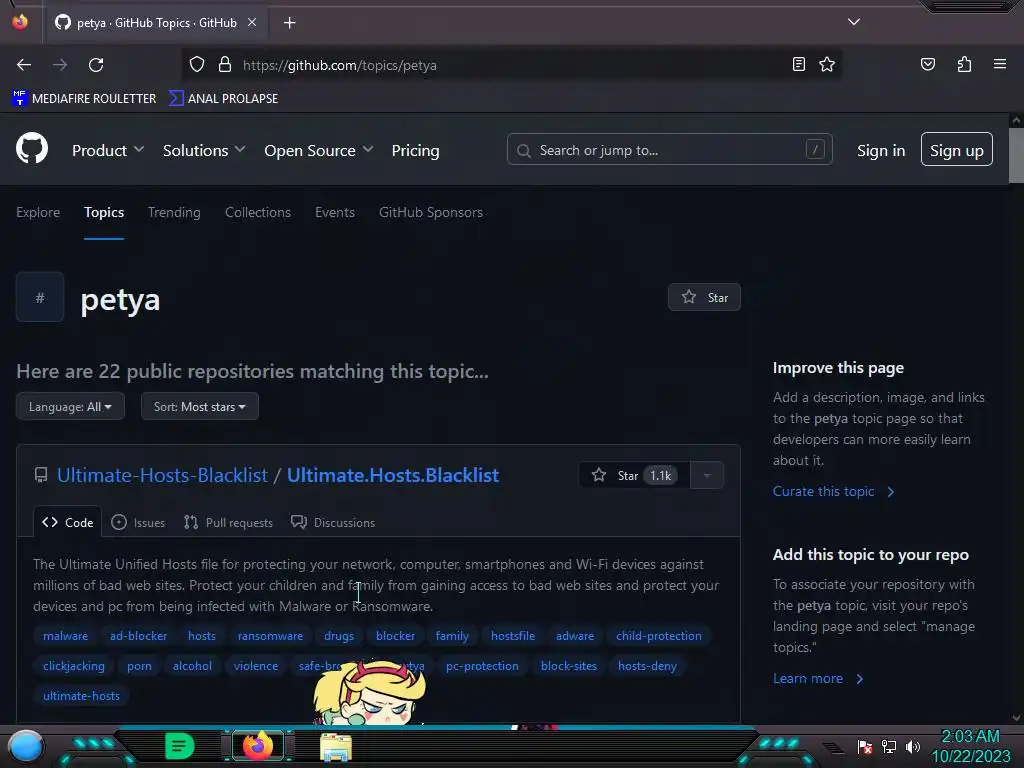Star the petya topic
The height and width of the screenshot is (768, 1024).
(704, 297)
